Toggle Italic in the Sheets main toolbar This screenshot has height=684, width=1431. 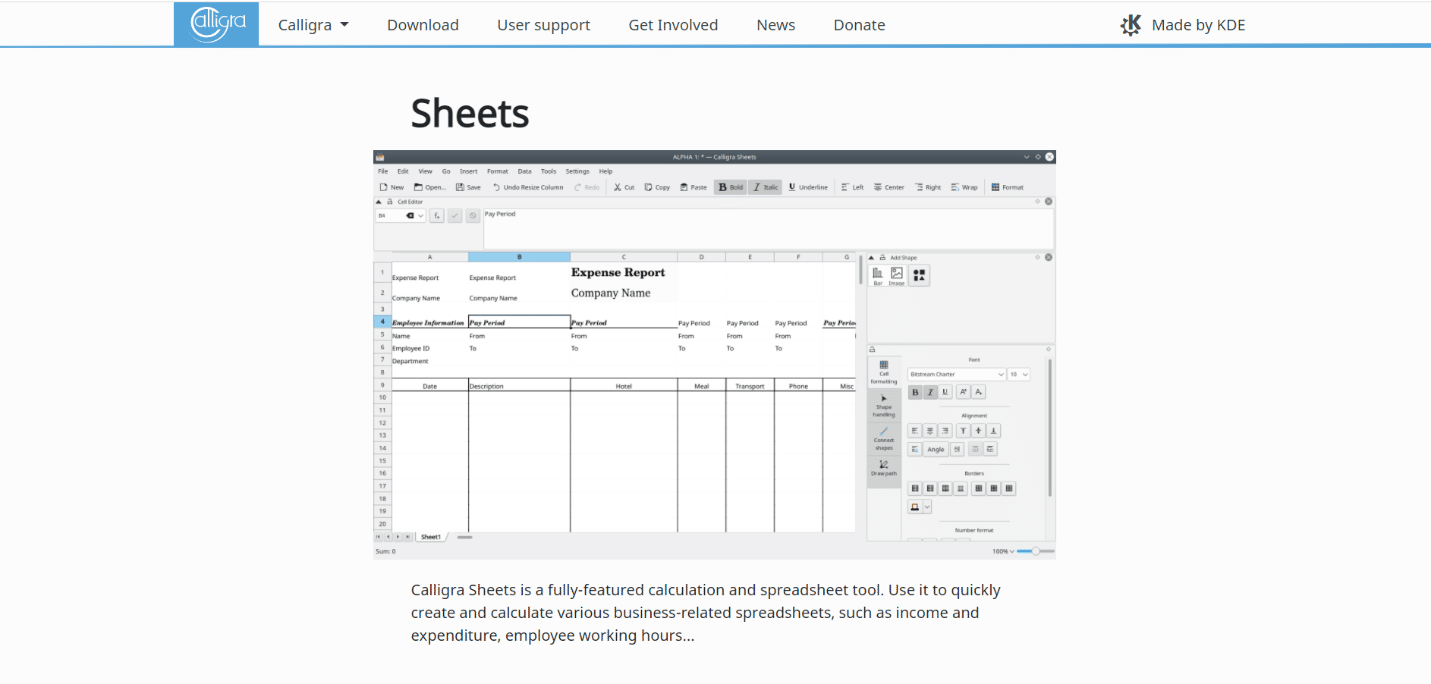coord(765,187)
